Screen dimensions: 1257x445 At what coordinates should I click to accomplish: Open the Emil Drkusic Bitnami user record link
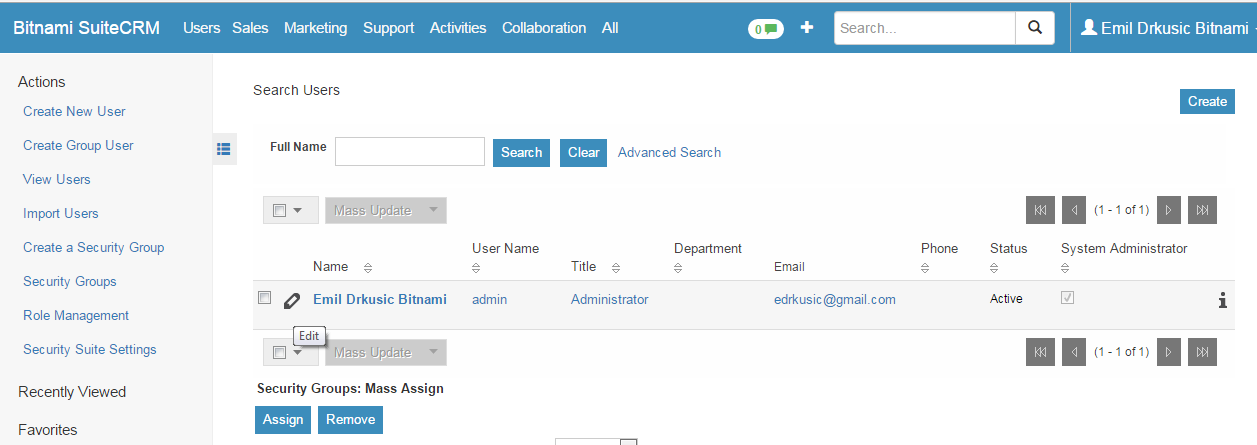pyautogui.click(x=380, y=299)
